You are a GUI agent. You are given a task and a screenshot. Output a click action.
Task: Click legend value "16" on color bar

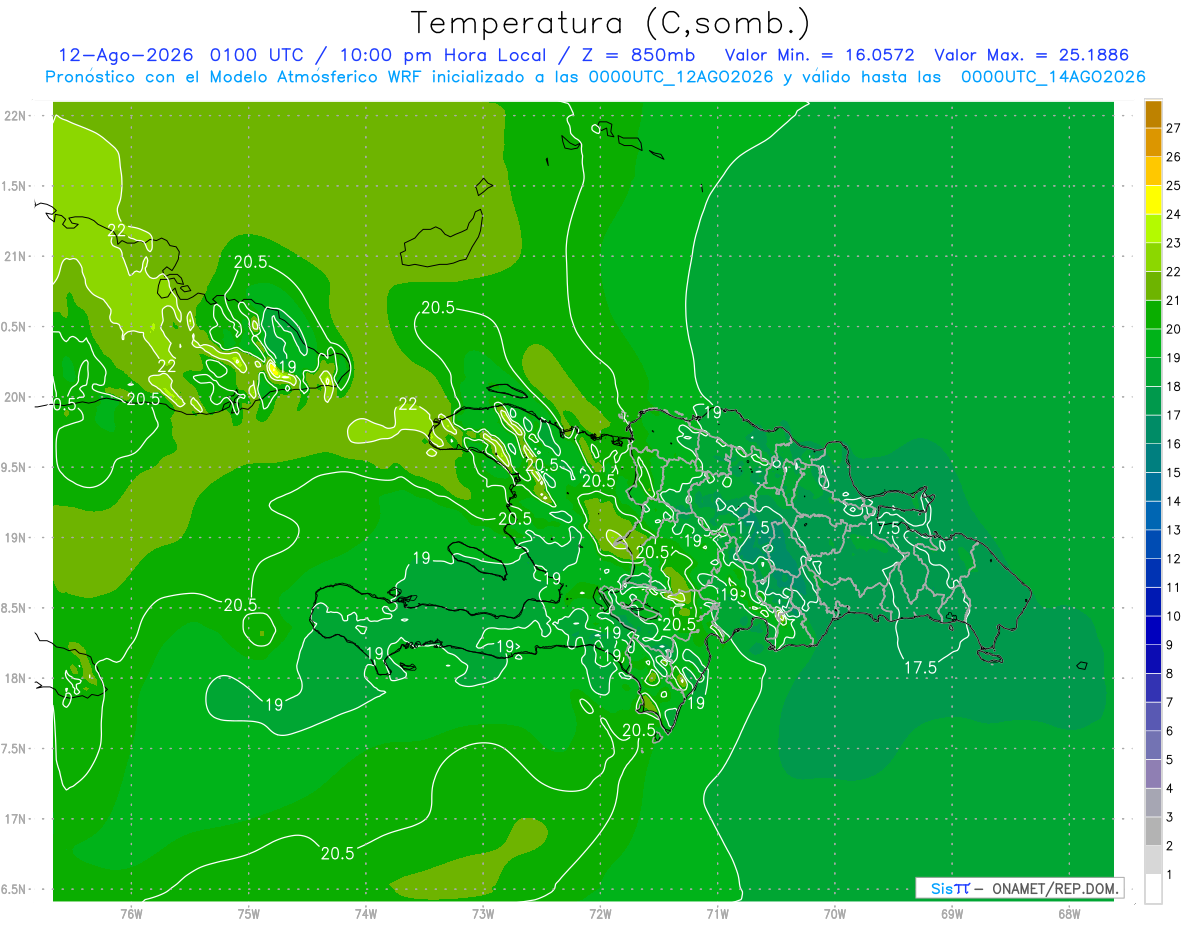(x=1174, y=444)
